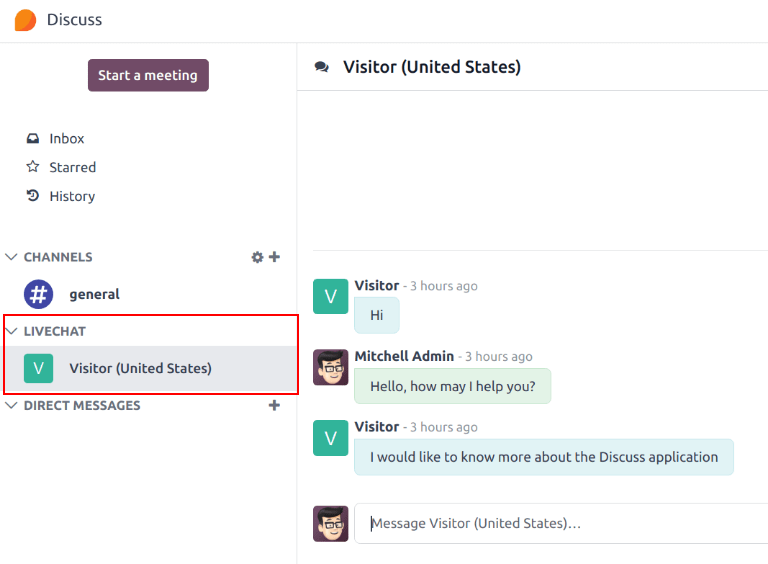Viewport: 768px width, 564px height.
Task: Click the message input field
Action: (560, 523)
